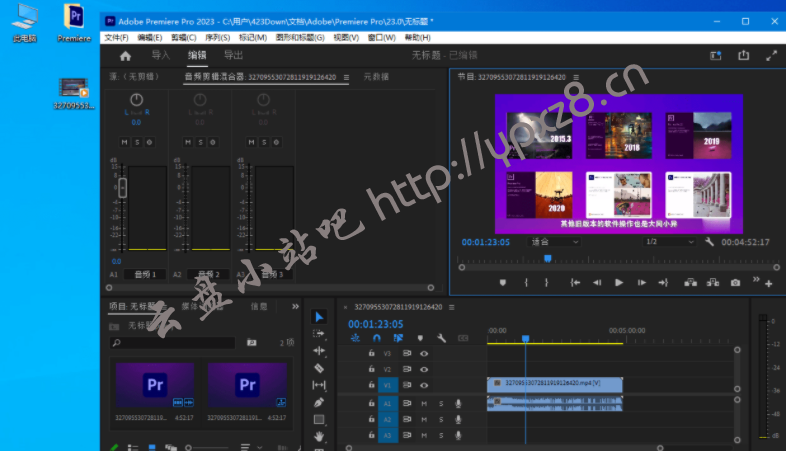Image resolution: width=786 pixels, height=451 pixels.
Task: Open Program monitor settings wrench
Action: (x=709, y=242)
